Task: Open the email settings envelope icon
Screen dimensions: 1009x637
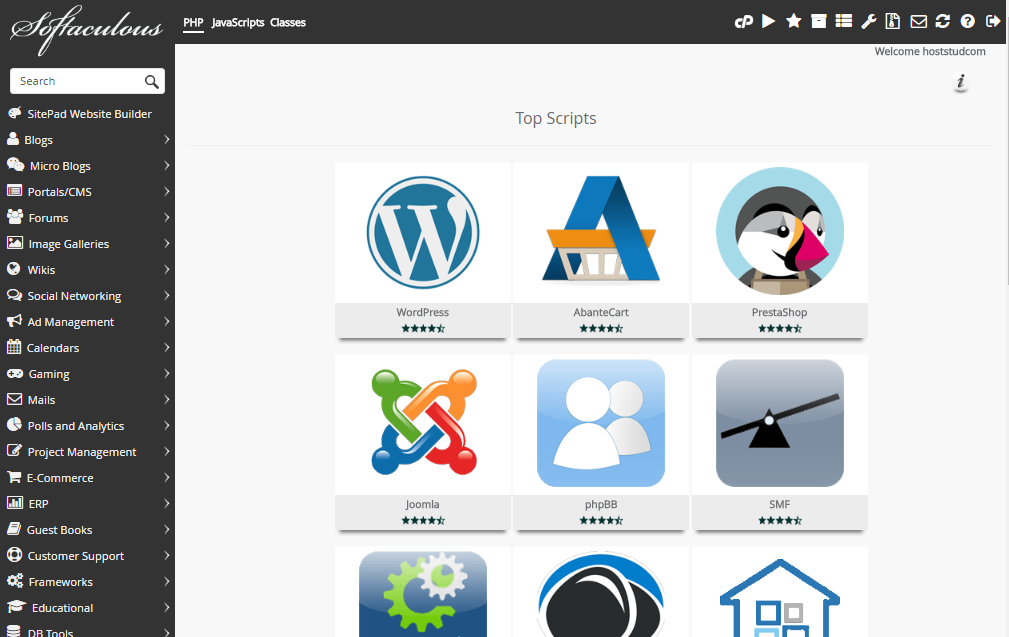Action: [x=918, y=22]
